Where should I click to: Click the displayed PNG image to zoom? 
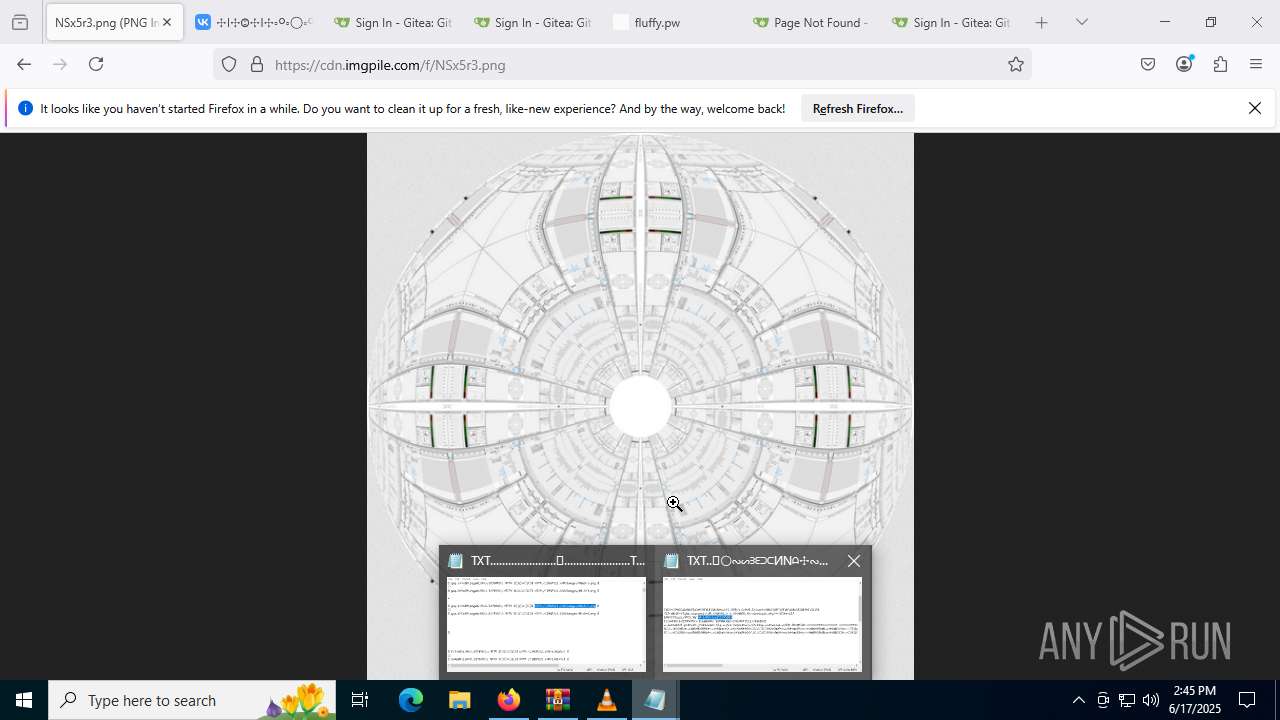[x=640, y=406]
